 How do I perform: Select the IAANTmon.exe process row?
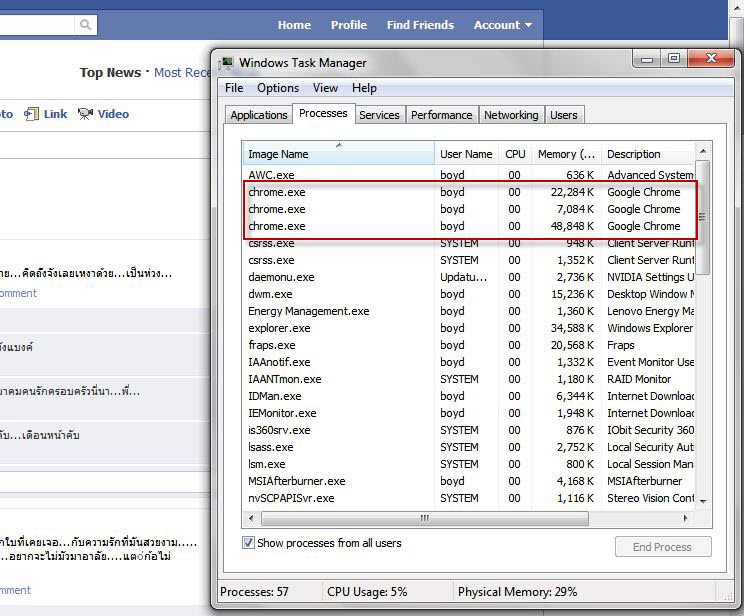[470, 379]
